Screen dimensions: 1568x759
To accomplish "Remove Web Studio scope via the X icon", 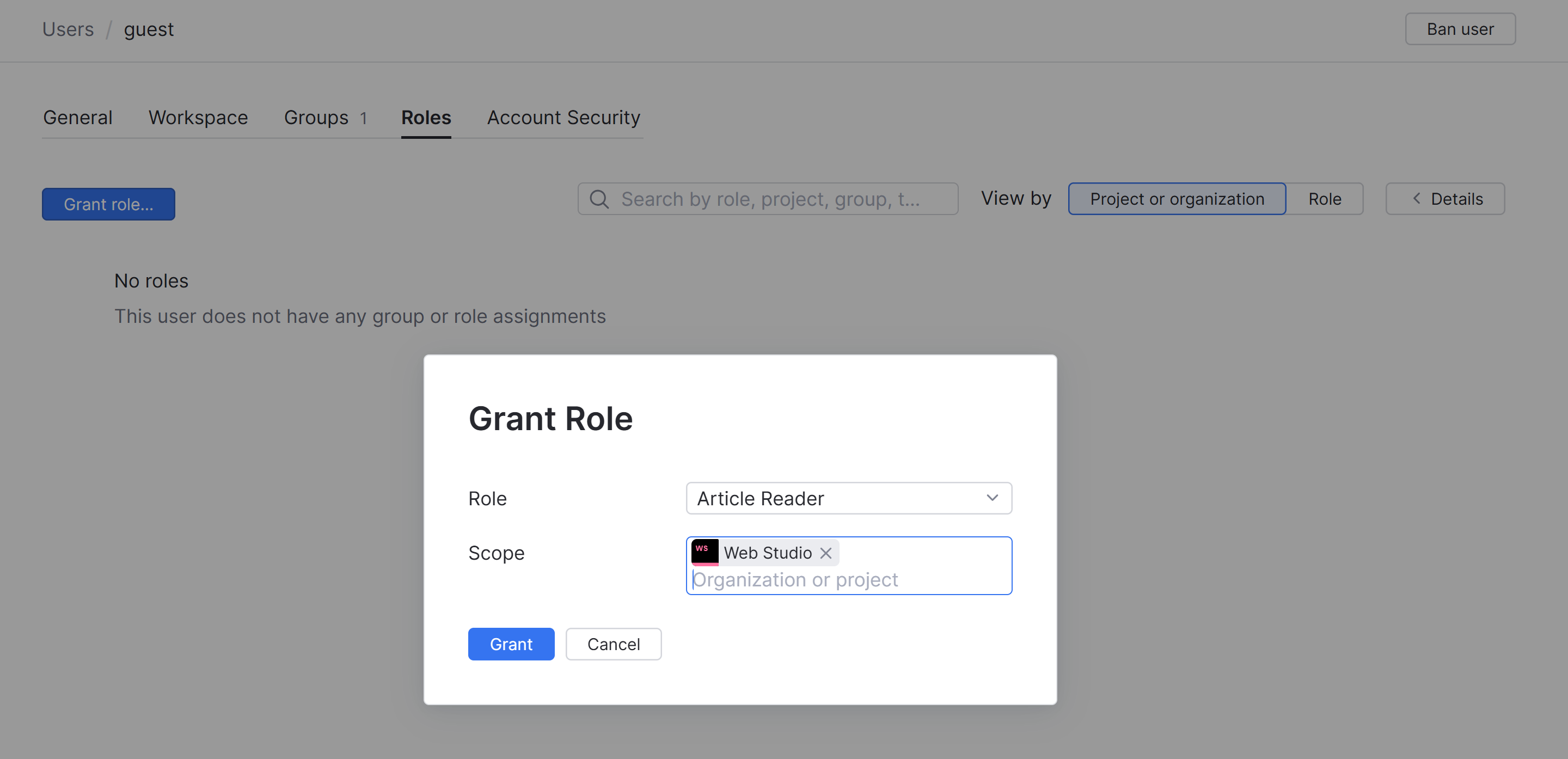I will click(x=826, y=553).
